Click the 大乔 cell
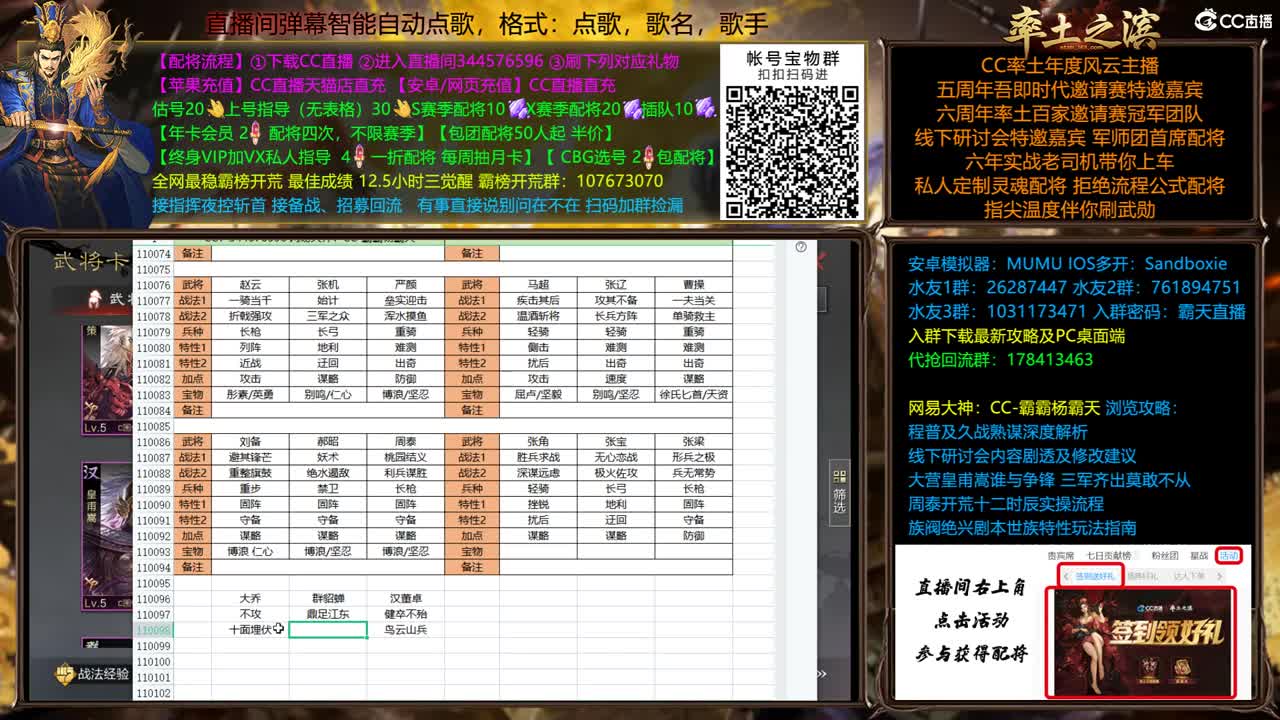Viewport: 1280px width, 720px height. (250, 599)
